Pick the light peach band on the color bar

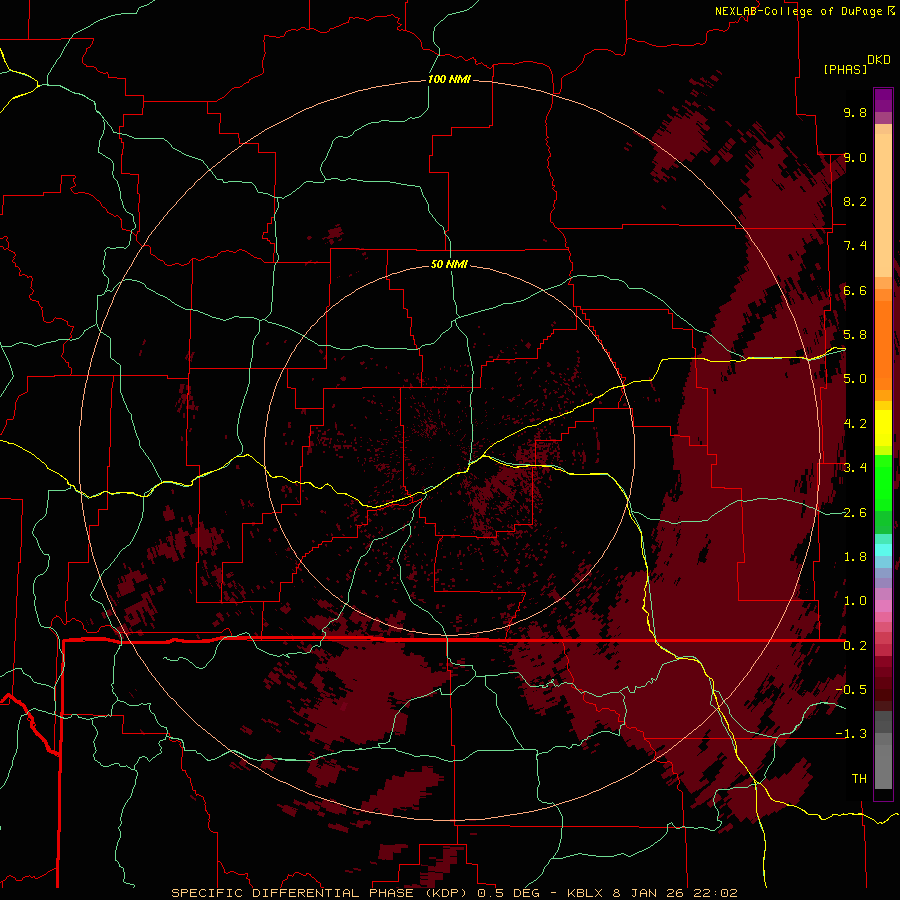click(x=883, y=207)
